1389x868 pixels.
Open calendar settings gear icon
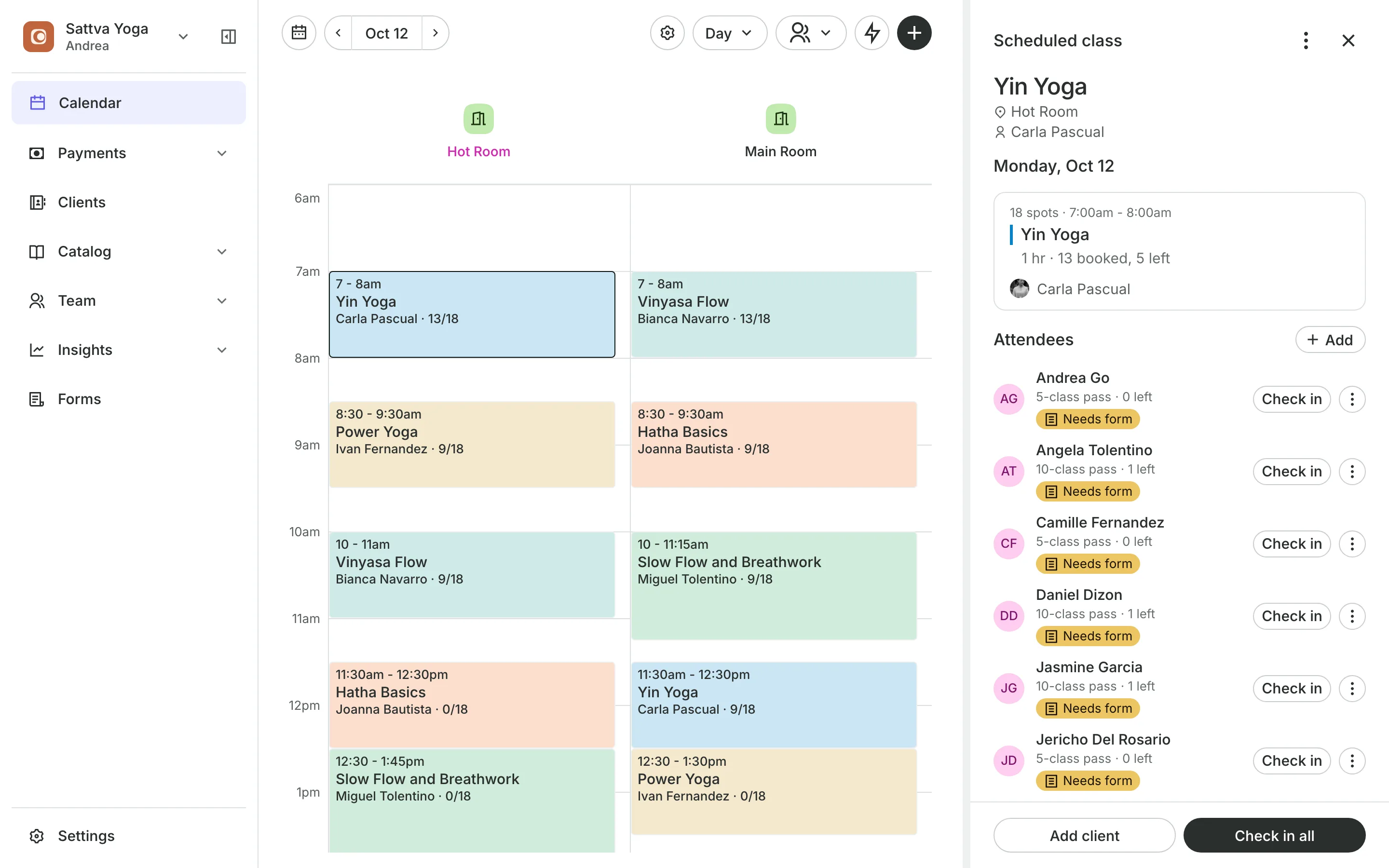click(667, 33)
